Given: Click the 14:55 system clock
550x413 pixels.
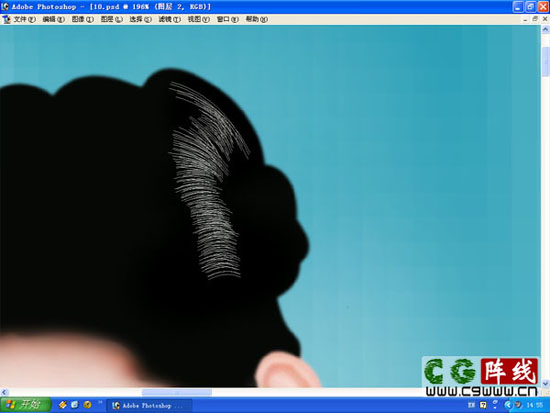Looking at the screenshot, I should (x=534, y=405).
